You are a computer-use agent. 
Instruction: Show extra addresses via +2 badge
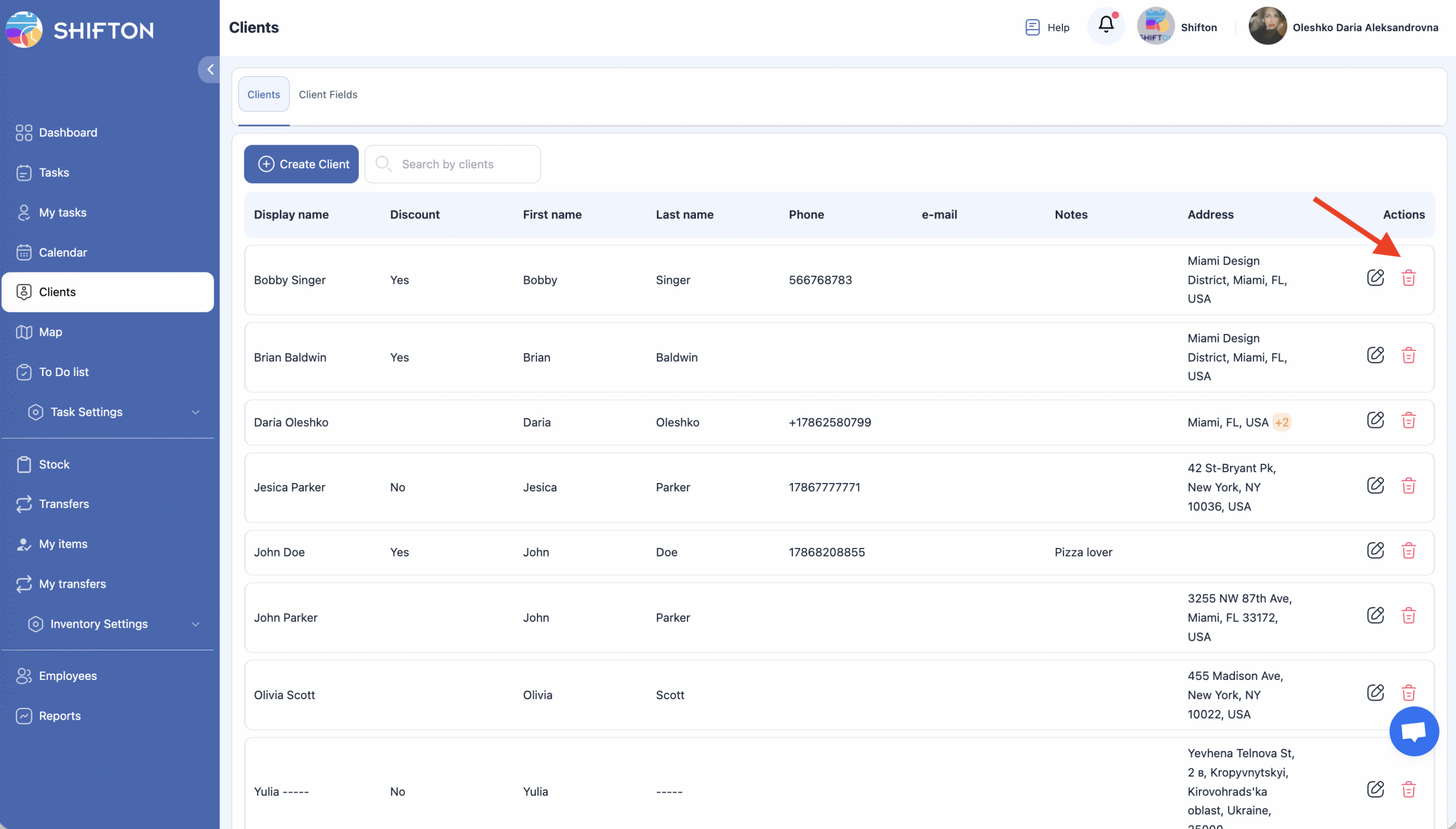[x=1281, y=423]
